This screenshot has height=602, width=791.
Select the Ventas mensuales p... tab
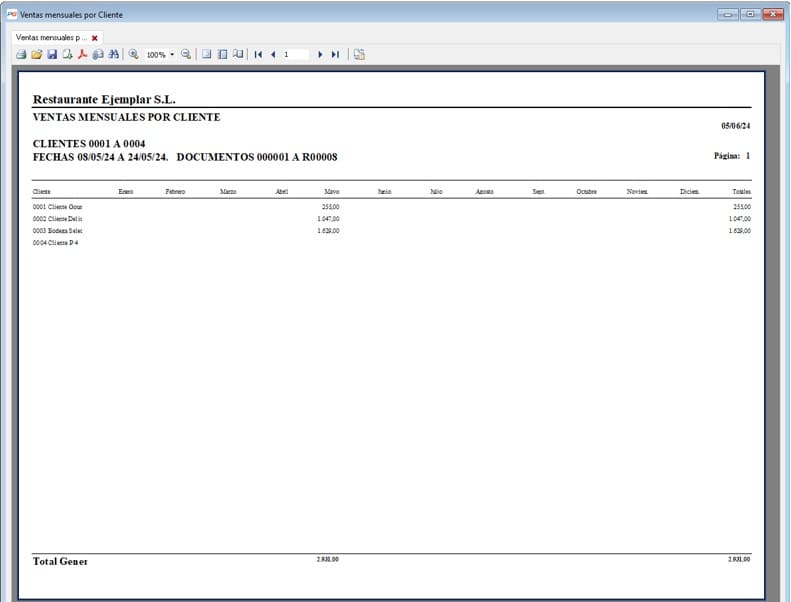coord(51,38)
